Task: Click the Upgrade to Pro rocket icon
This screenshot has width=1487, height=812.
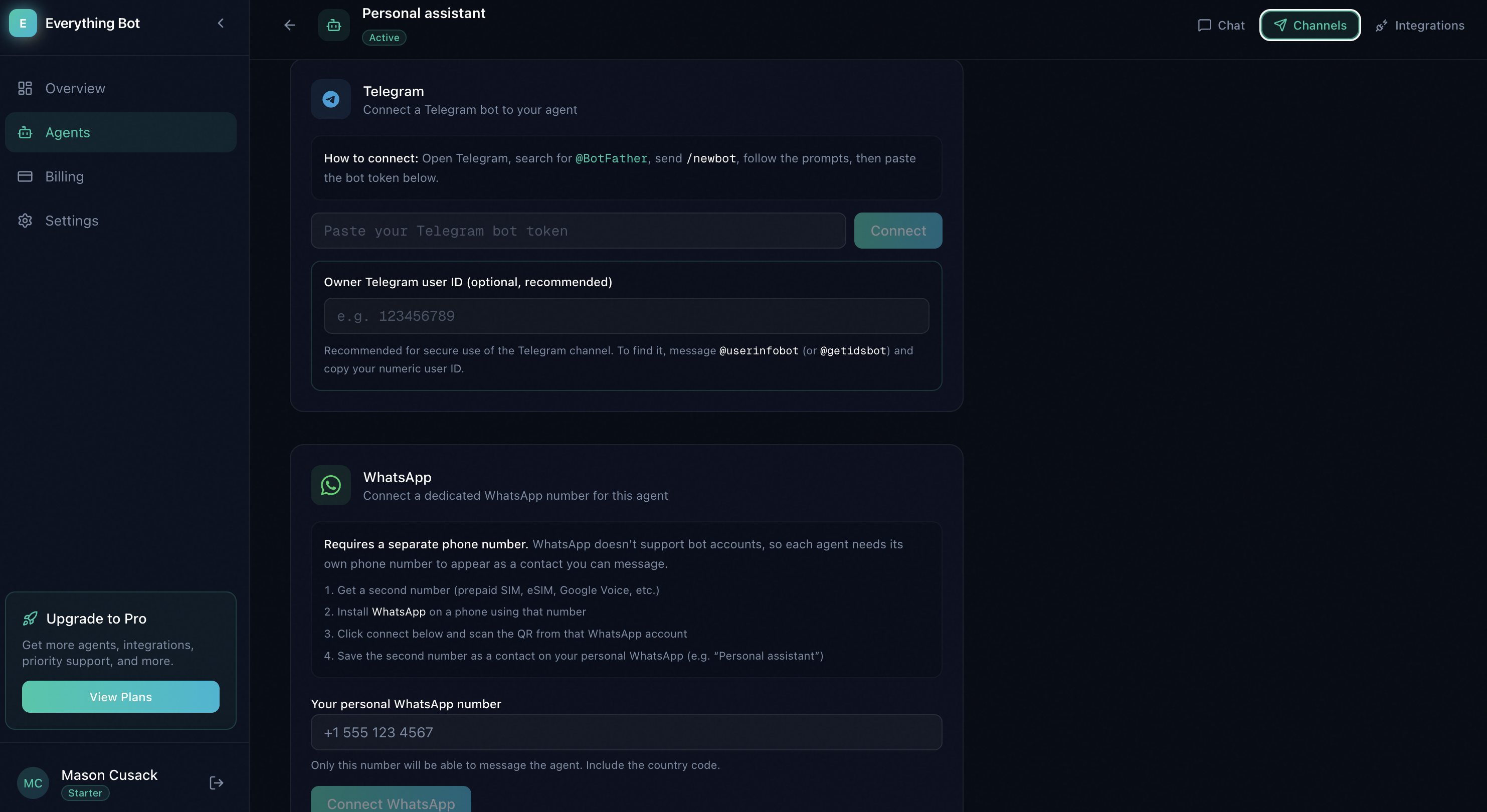Action: (30, 619)
